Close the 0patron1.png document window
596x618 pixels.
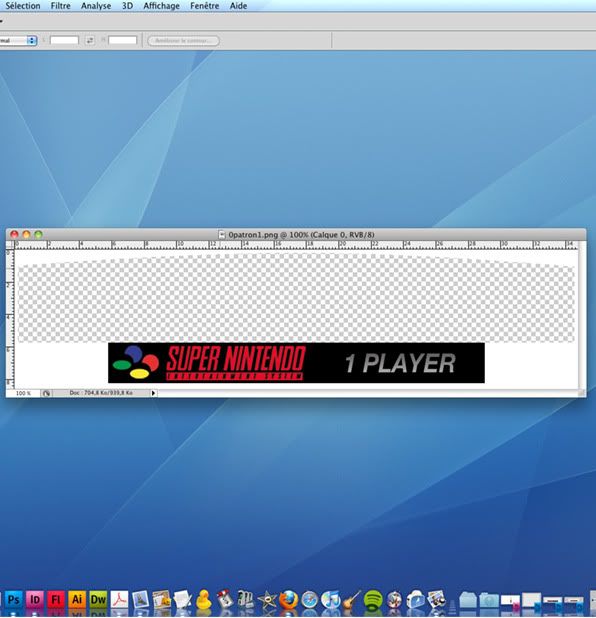15,235
